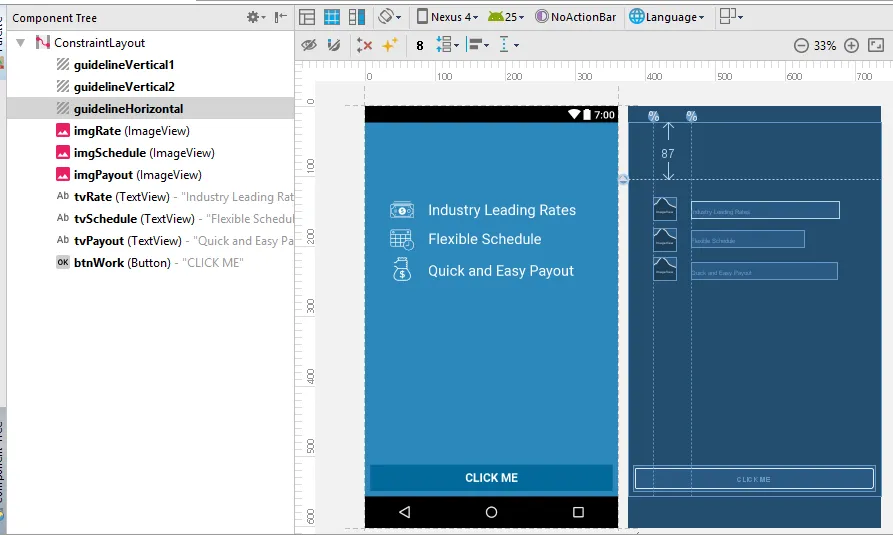Click the 87 guideline distance label

tap(667, 154)
